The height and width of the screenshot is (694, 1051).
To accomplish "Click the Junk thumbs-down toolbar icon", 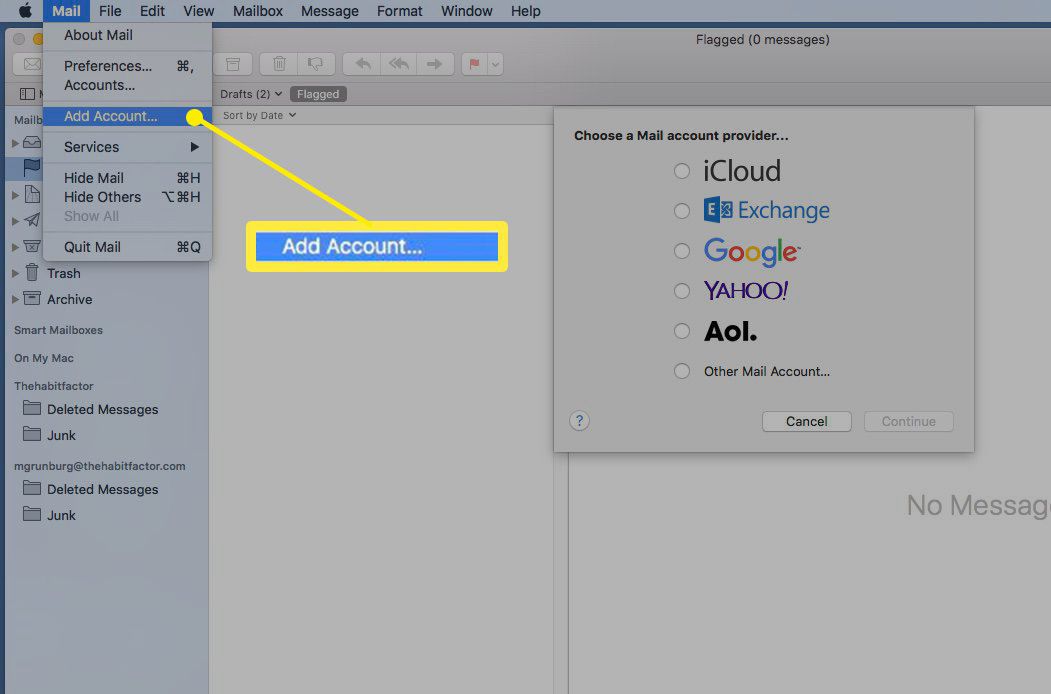I will (315, 64).
